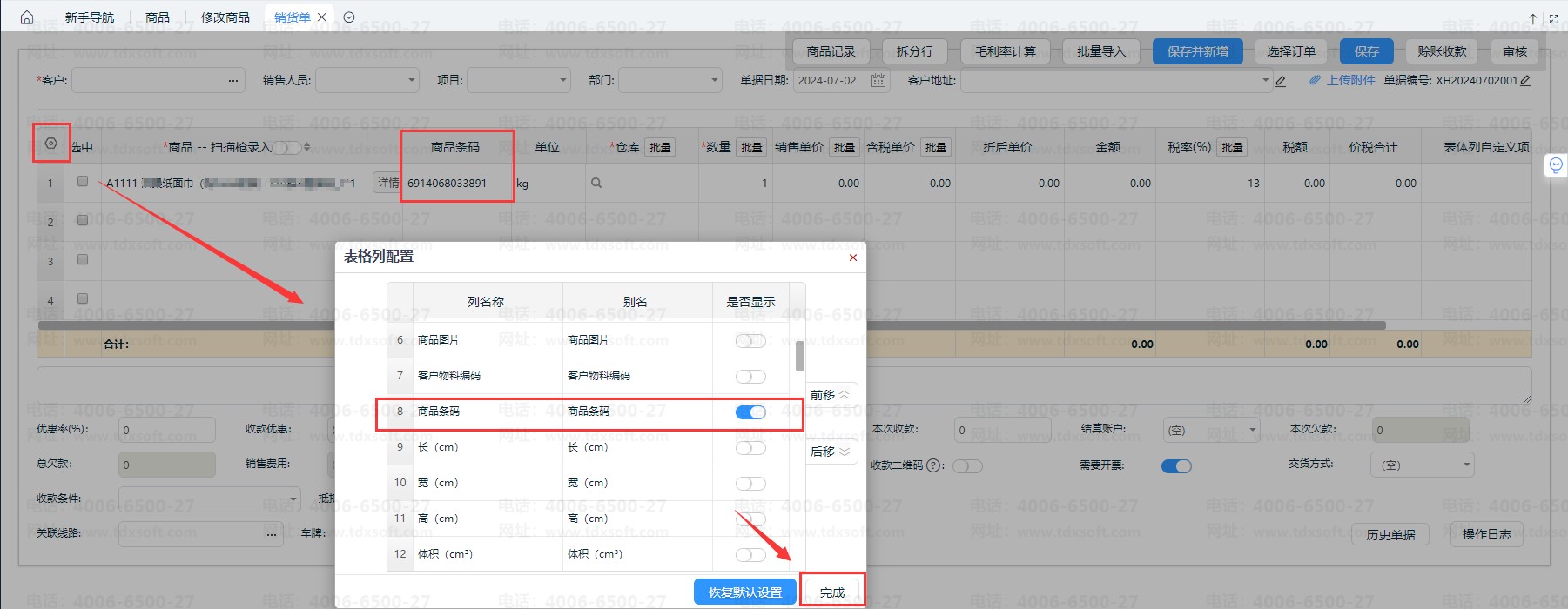Click the column settings gear icon
The width and height of the screenshot is (1568, 609).
(x=51, y=144)
